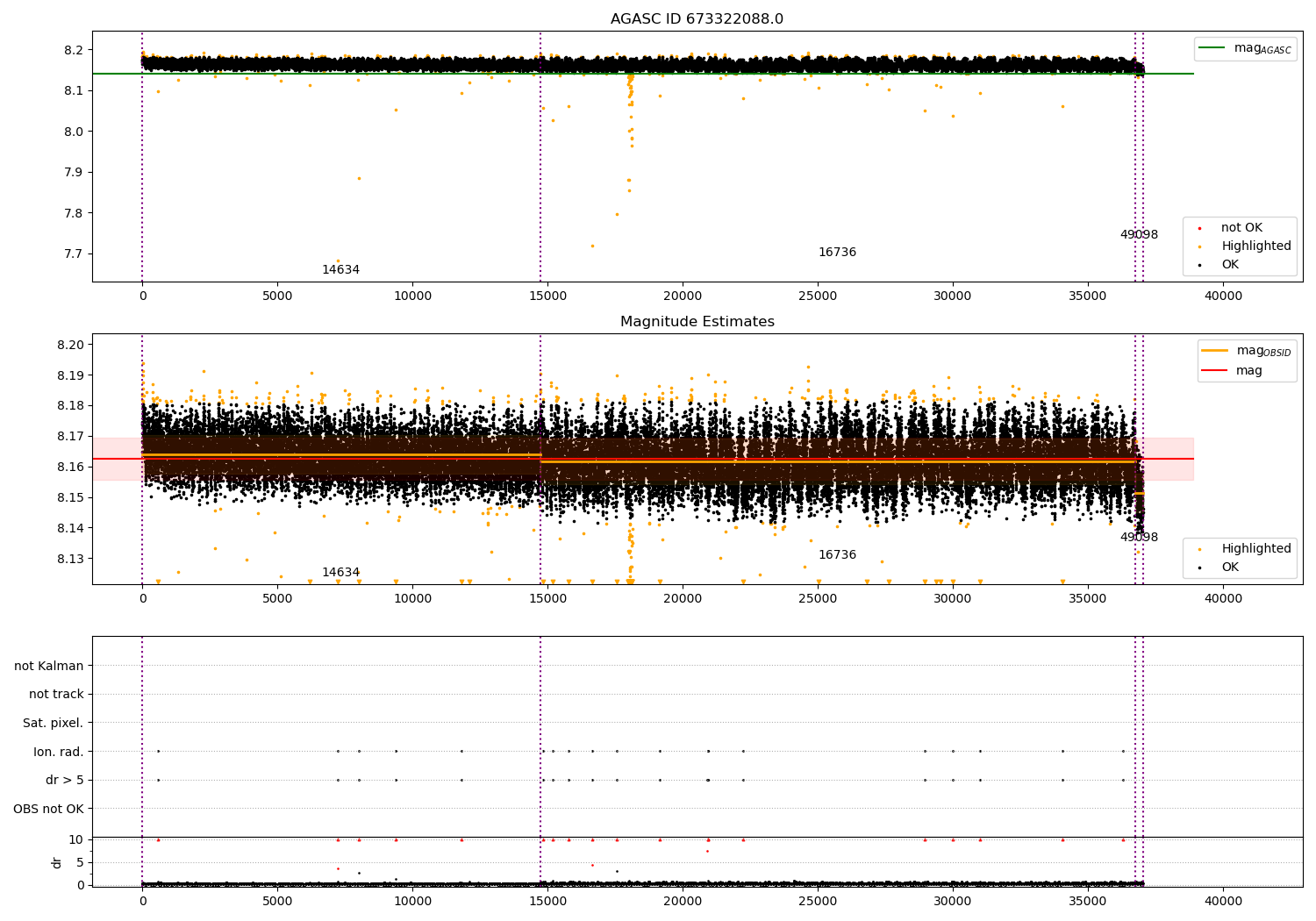
Task: Click the 'Sat. pixel.' axis label
Action: click(54, 723)
